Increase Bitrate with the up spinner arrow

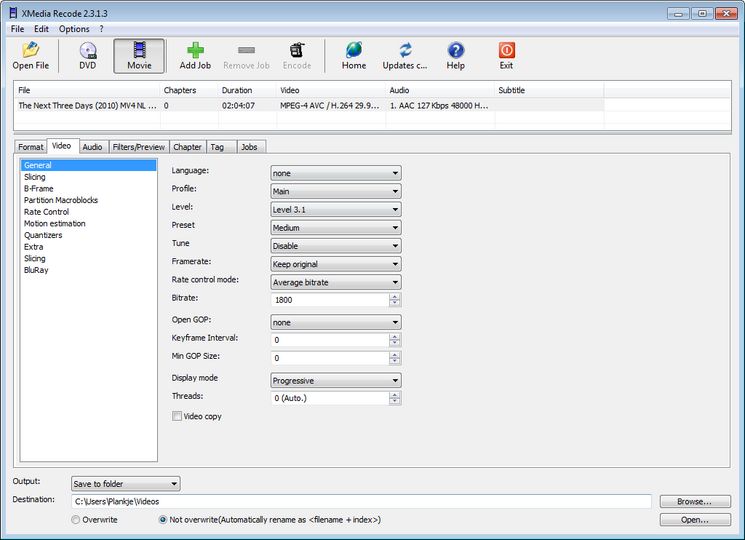click(x=395, y=297)
